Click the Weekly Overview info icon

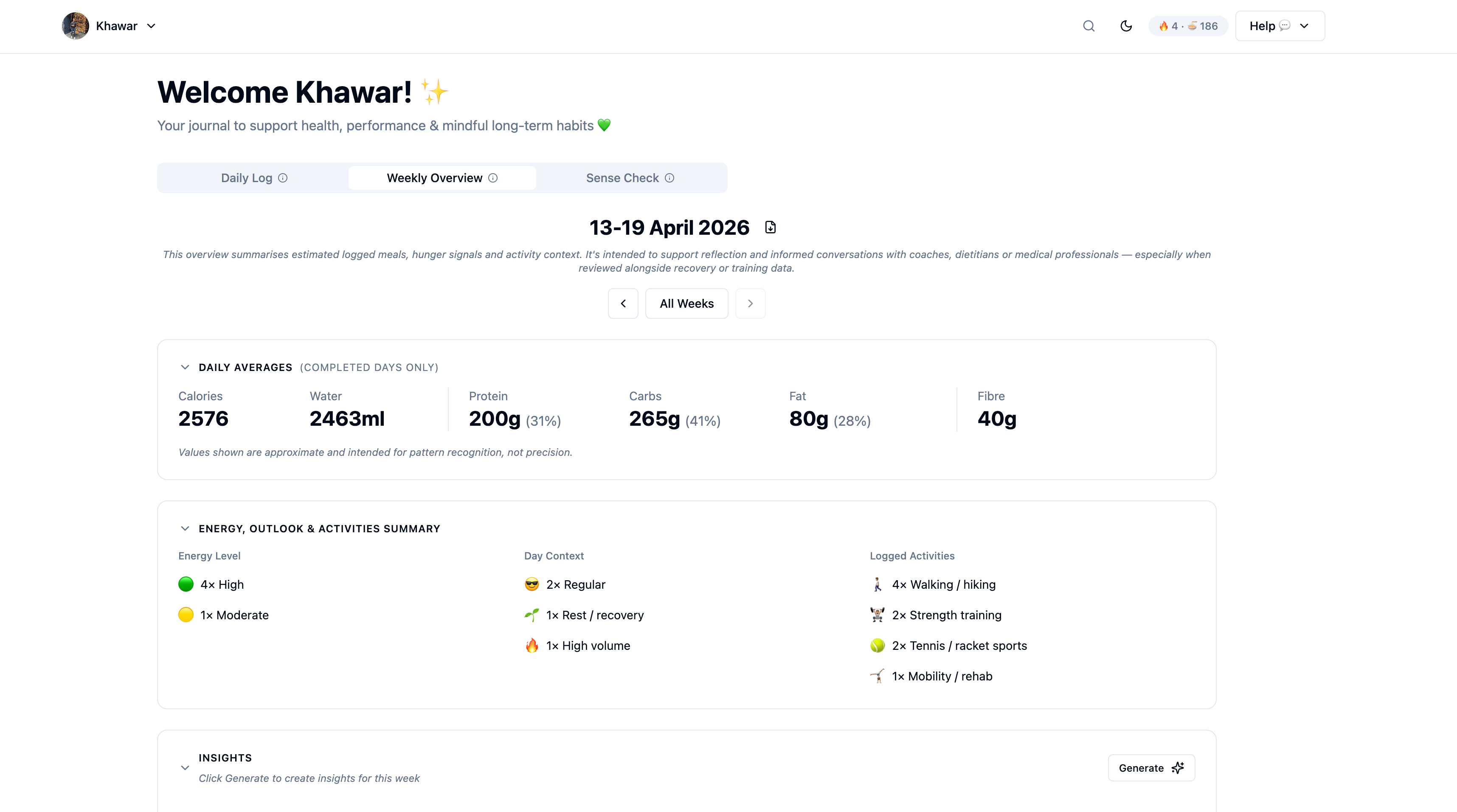coord(492,178)
